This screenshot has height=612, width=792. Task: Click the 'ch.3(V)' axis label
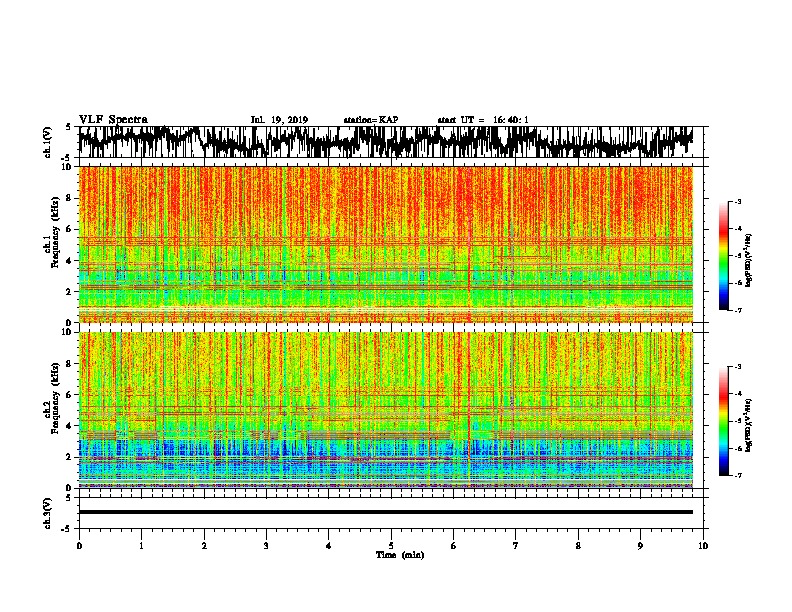[48, 513]
